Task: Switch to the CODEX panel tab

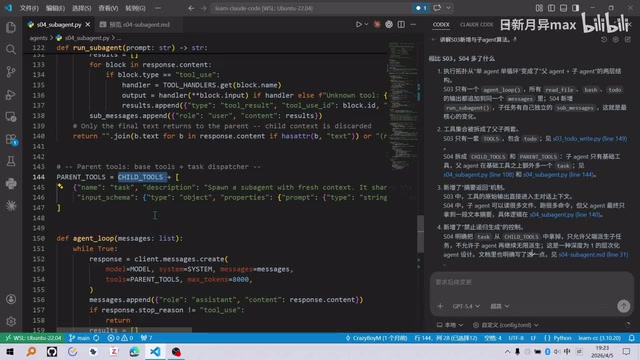Action: click(441, 24)
